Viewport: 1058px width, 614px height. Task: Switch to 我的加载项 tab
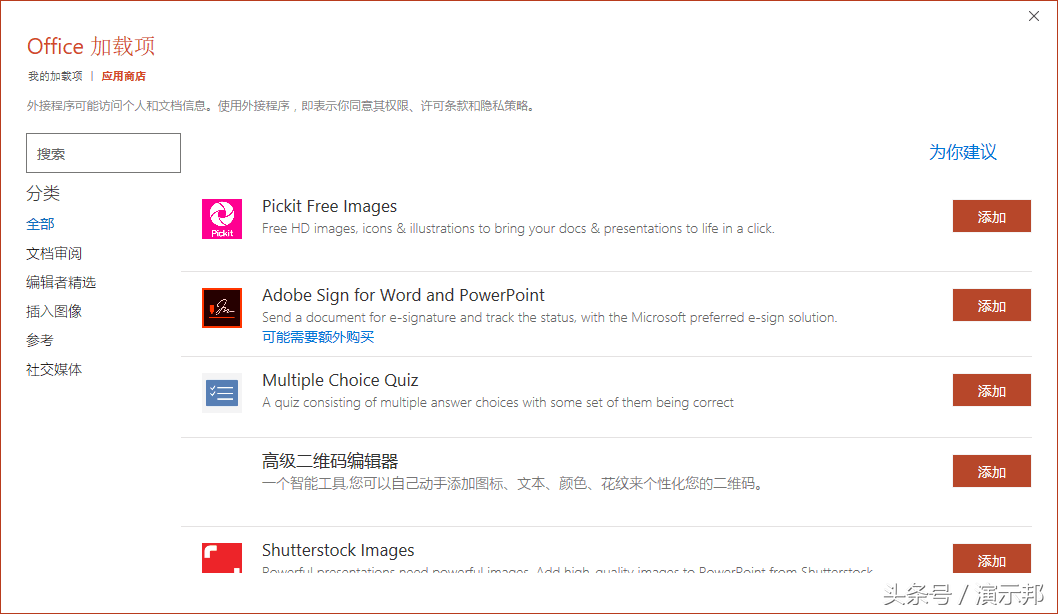tap(55, 76)
